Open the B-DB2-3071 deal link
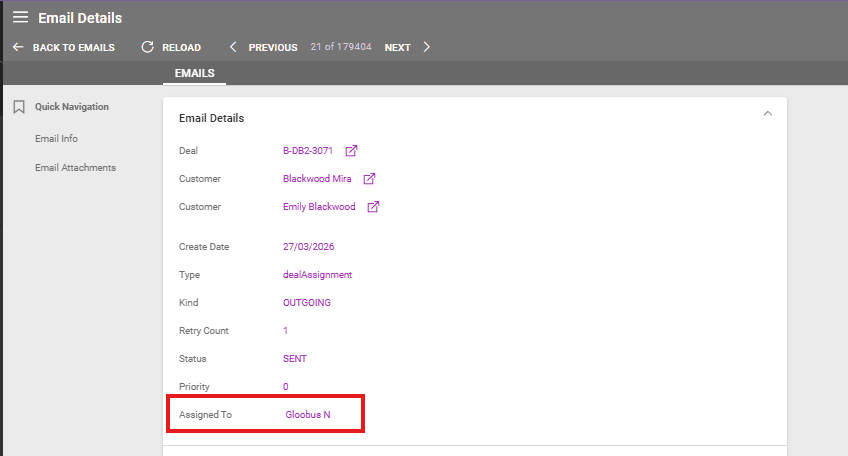The height and width of the screenshot is (456, 848). pos(307,151)
